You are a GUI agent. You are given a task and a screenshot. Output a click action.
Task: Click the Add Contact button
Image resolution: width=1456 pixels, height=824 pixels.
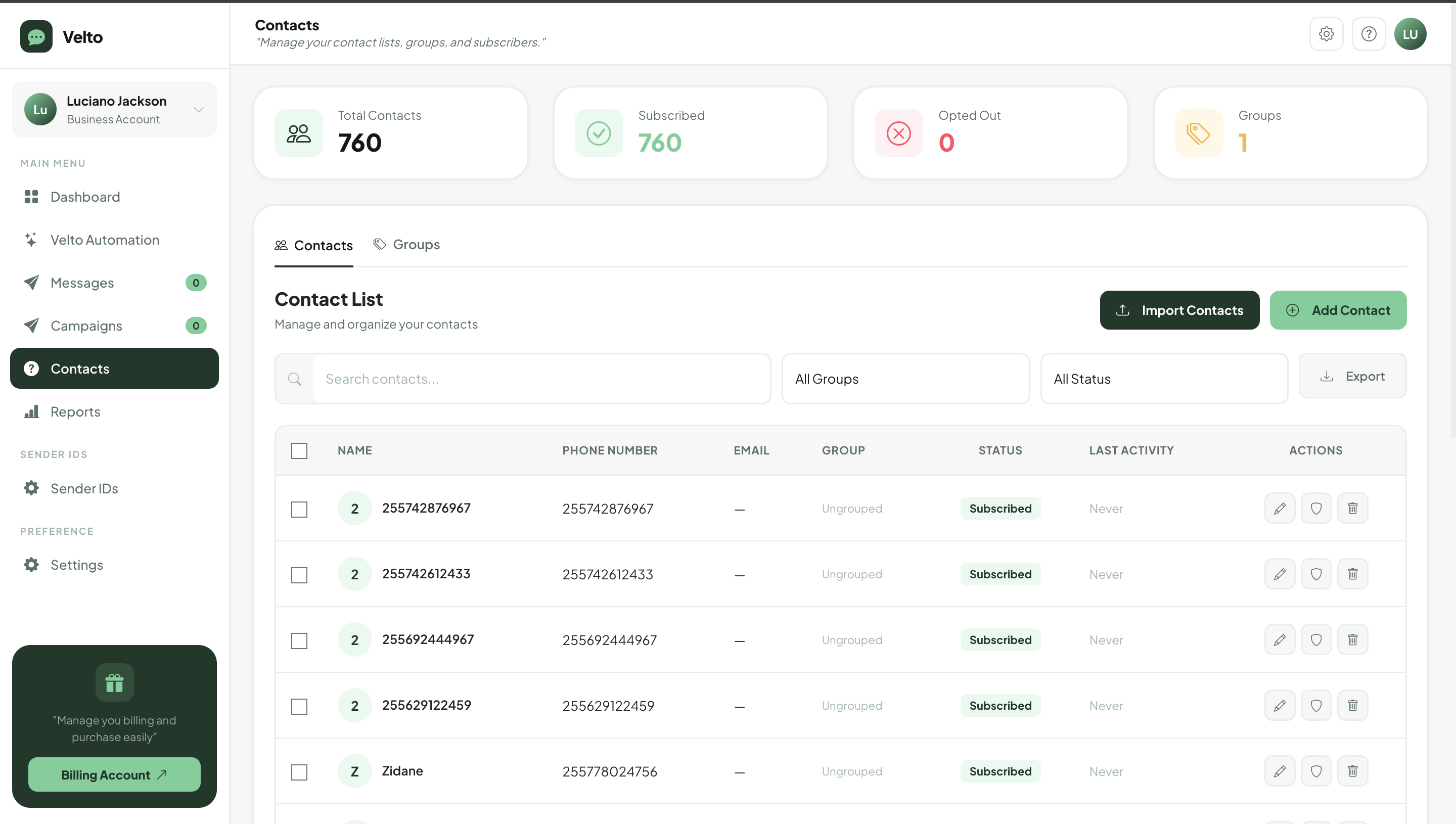coord(1337,310)
